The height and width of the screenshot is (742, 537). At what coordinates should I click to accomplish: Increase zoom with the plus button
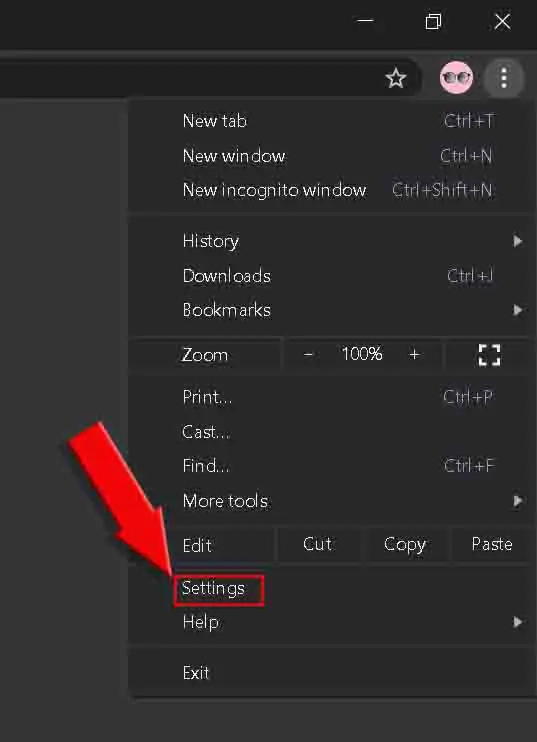[414, 354]
